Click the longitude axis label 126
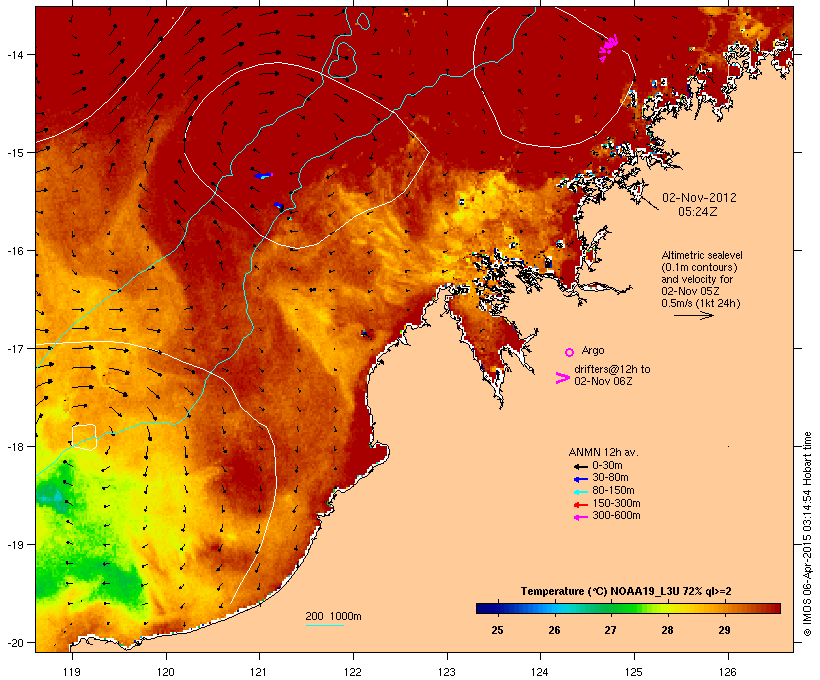Screen dimensions: 820x680 (x=728, y=672)
